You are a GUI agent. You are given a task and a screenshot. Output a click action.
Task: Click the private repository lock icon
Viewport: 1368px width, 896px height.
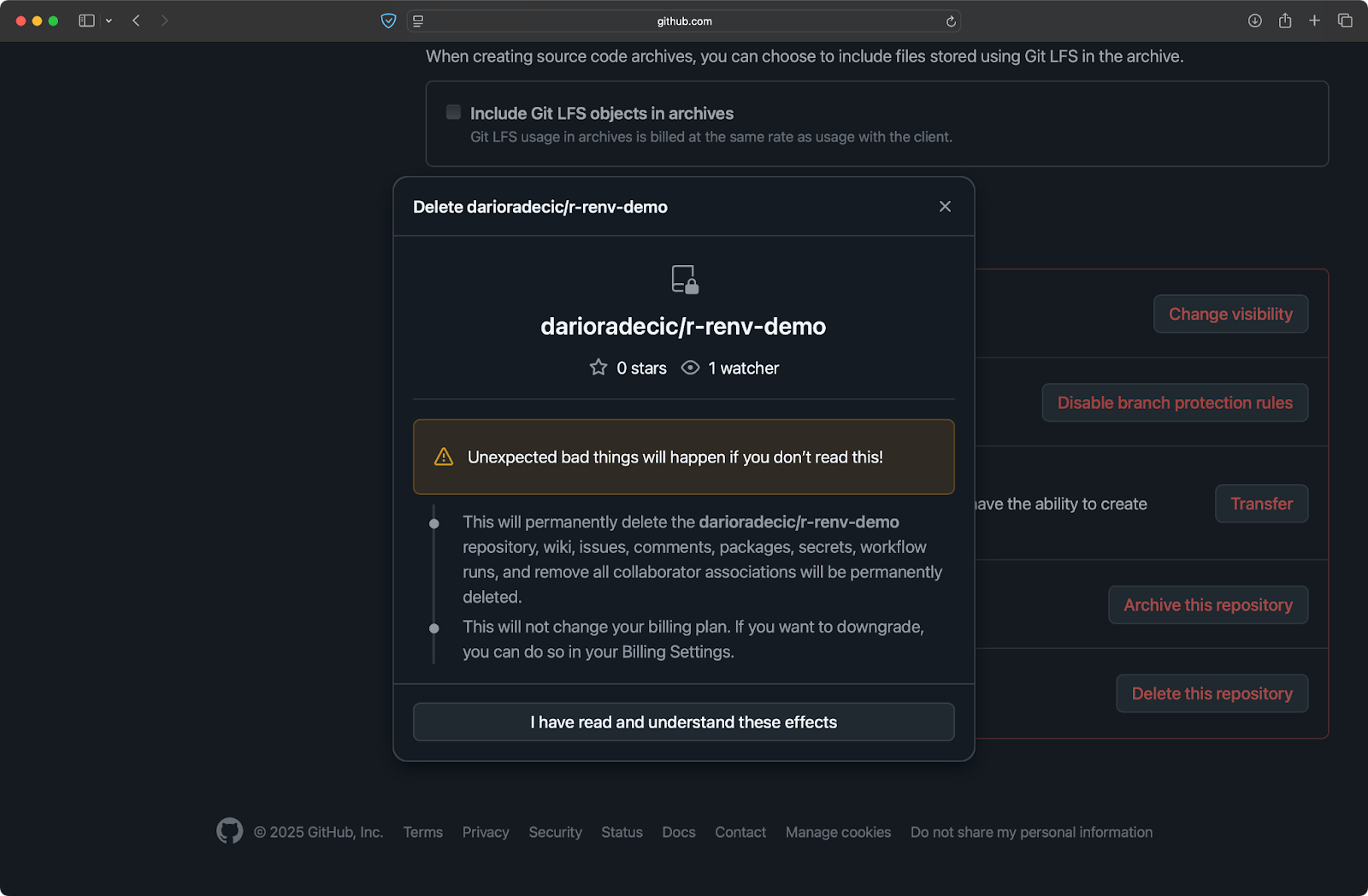685,280
